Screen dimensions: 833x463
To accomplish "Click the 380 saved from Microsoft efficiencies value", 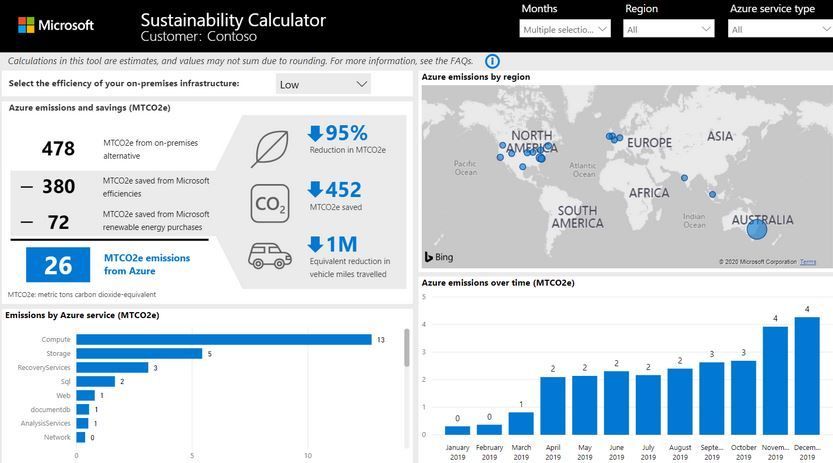I will click(x=58, y=186).
